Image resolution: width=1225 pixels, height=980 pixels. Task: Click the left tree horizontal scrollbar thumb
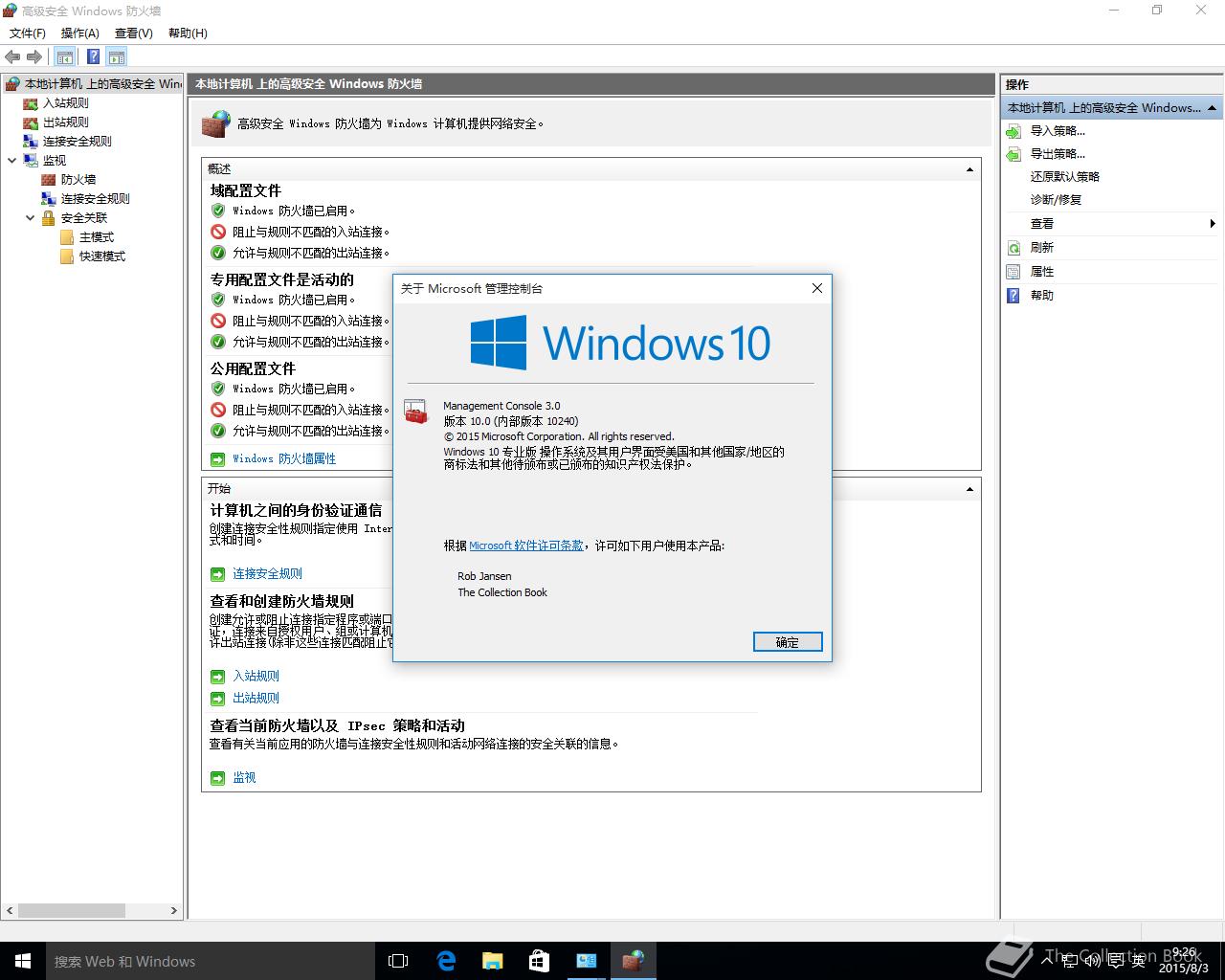point(72,910)
